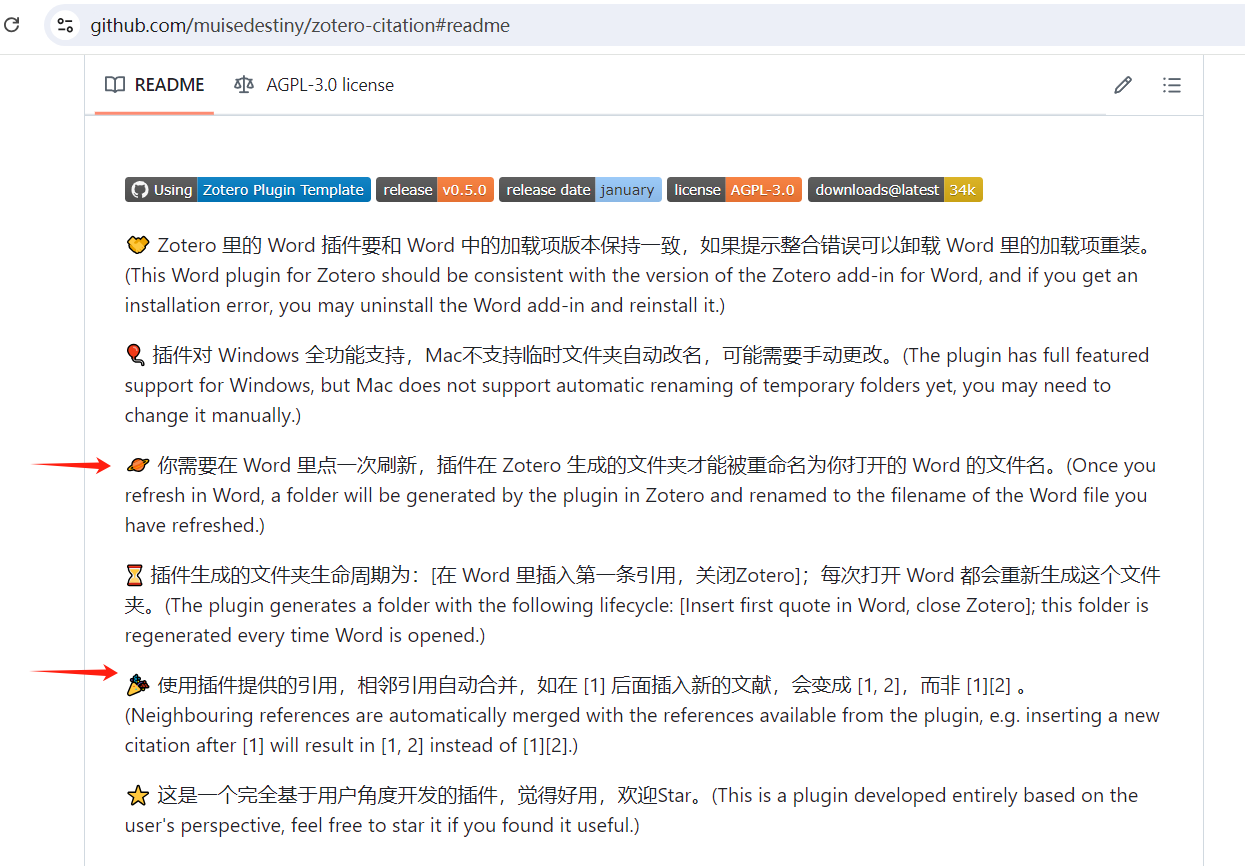Reload the page with the browser refresh icon

click(12, 25)
